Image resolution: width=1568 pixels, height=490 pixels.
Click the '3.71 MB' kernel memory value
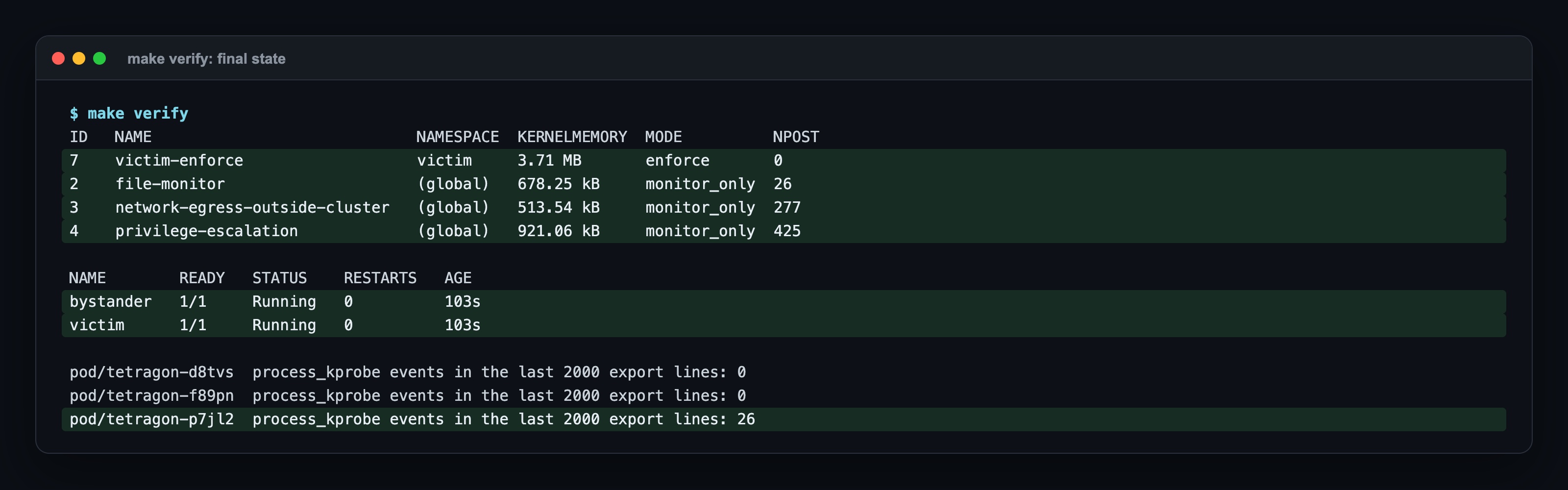click(550, 161)
